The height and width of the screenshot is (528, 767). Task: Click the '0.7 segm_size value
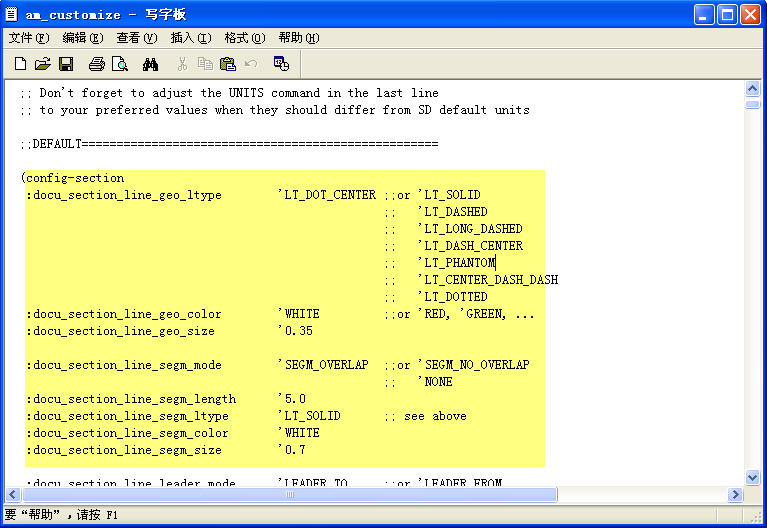coord(292,450)
